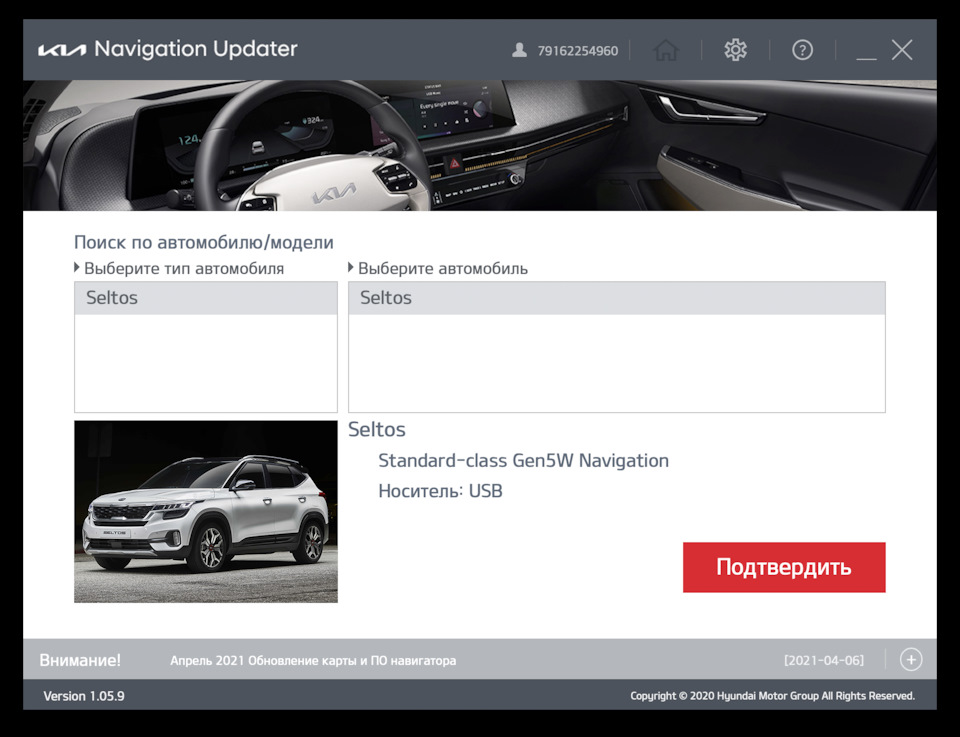This screenshot has width=960, height=737.
Task: Open the April 2021 map update notice
Action: coord(313,660)
